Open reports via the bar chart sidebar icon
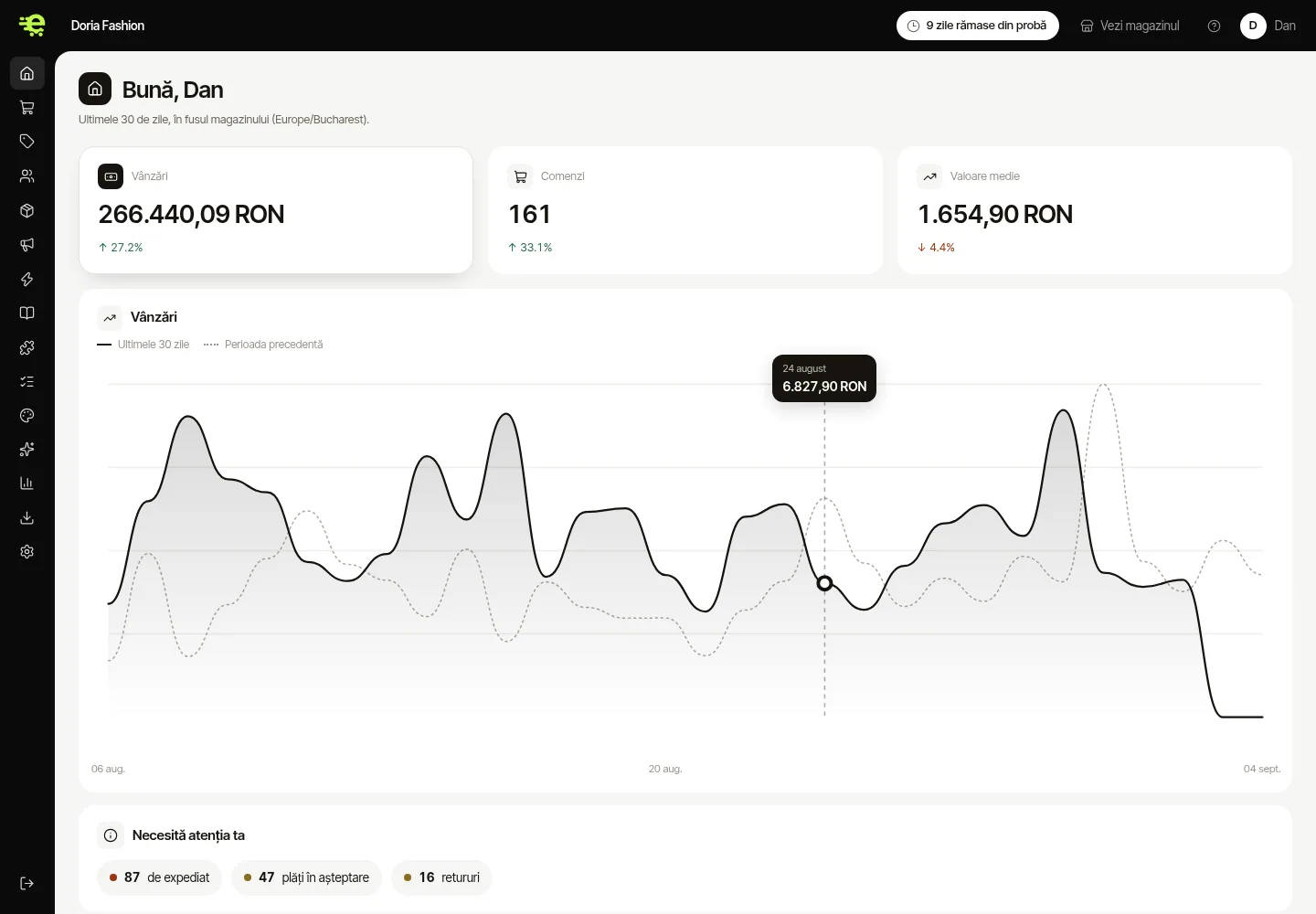This screenshot has height=914, width=1316. tap(27, 484)
